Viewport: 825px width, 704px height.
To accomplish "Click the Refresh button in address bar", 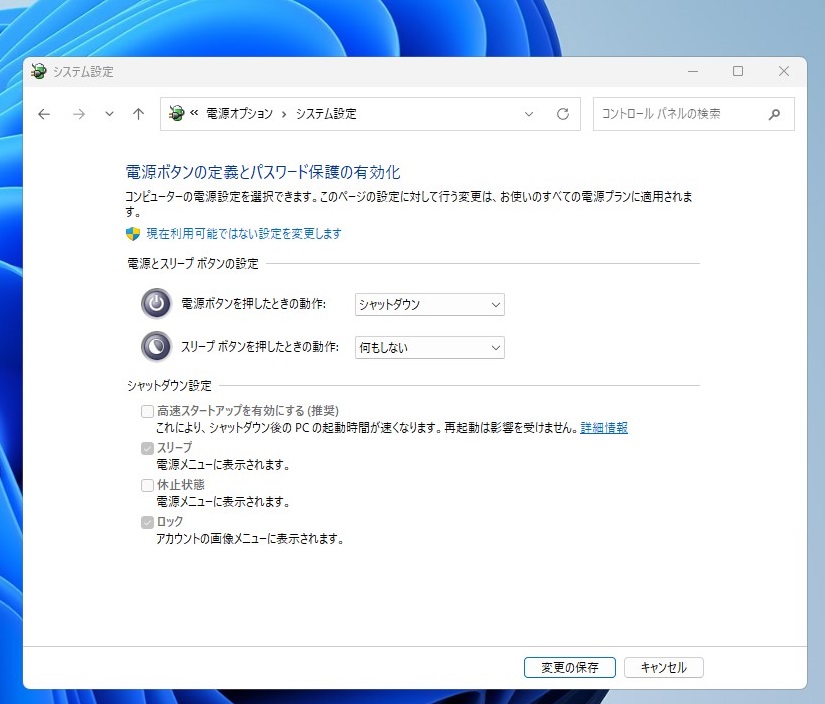I will (x=563, y=114).
